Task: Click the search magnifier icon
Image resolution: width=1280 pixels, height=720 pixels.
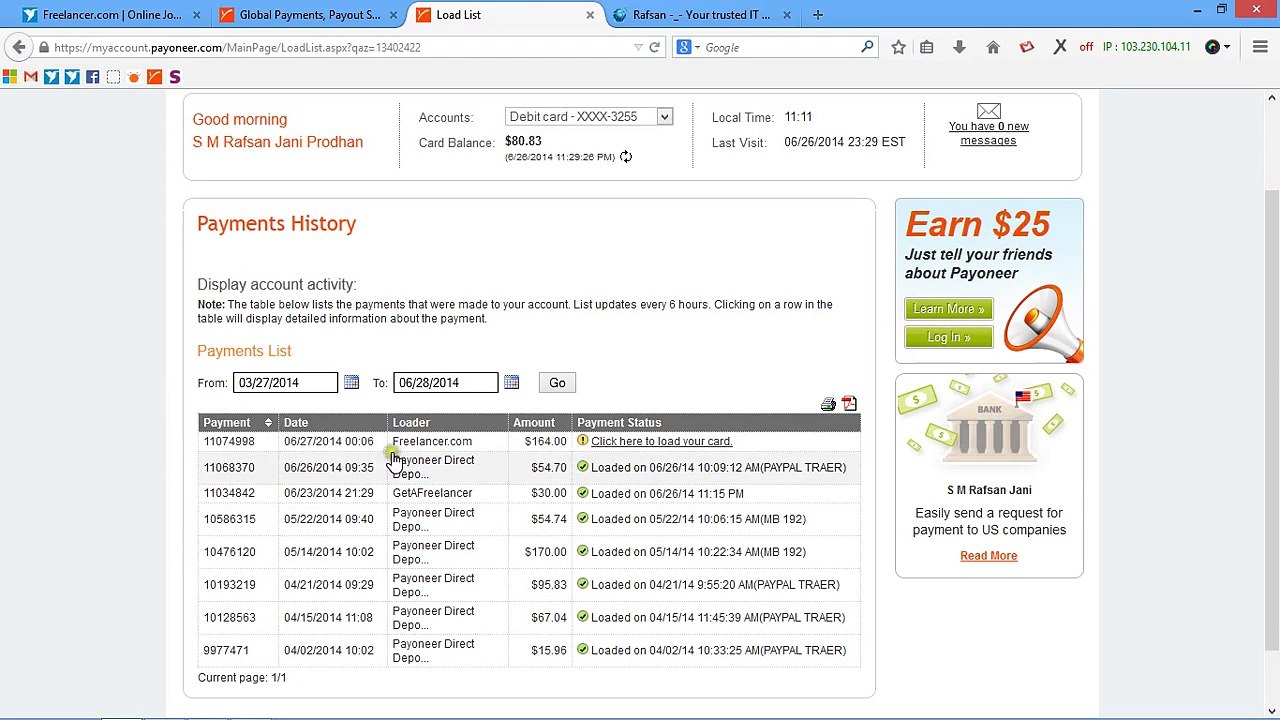Action: tap(867, 47)
